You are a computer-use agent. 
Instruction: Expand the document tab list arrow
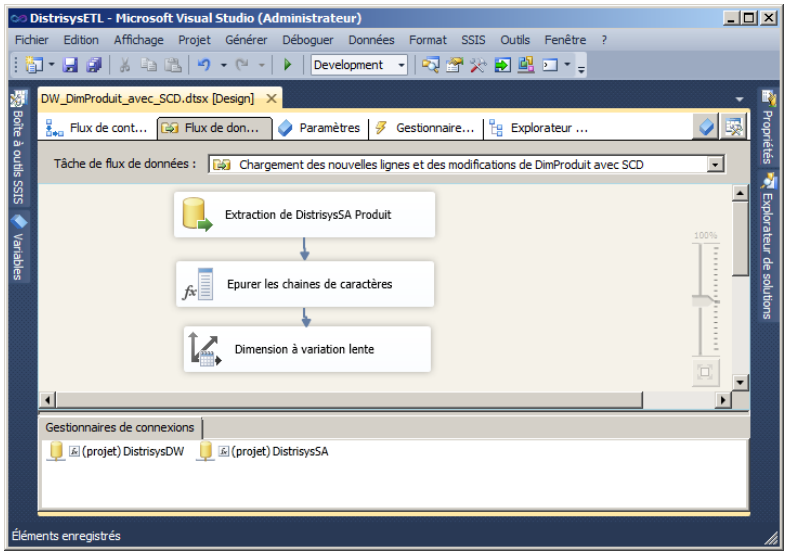coord(740,99)
